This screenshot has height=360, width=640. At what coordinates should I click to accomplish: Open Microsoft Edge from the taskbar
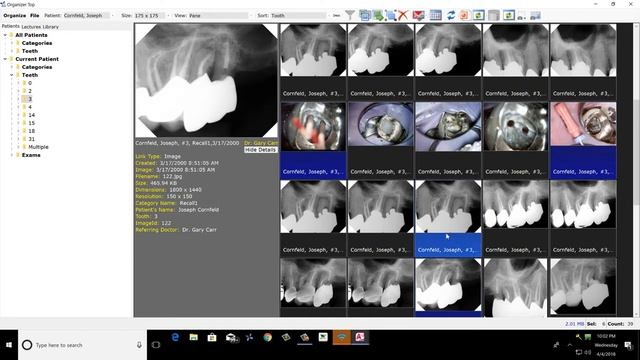[x=175, y=337]
